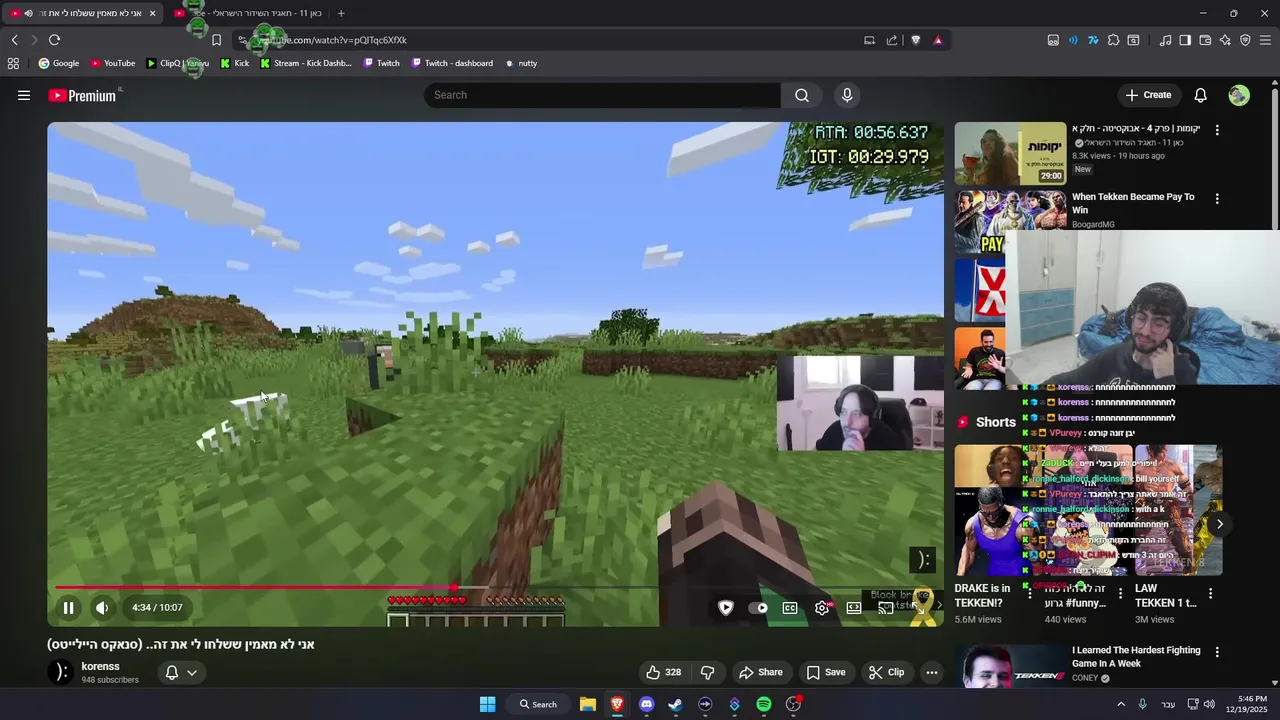Go back to previous page
Screen dimensions: 1280x720
pos(14,40)
